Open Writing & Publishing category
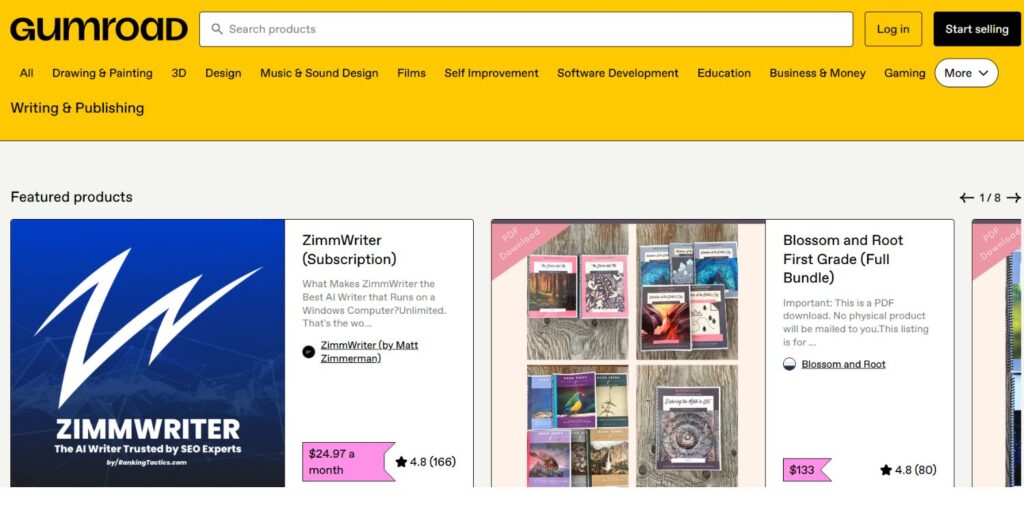This screenshot has height=524, width=1024. 77,108
